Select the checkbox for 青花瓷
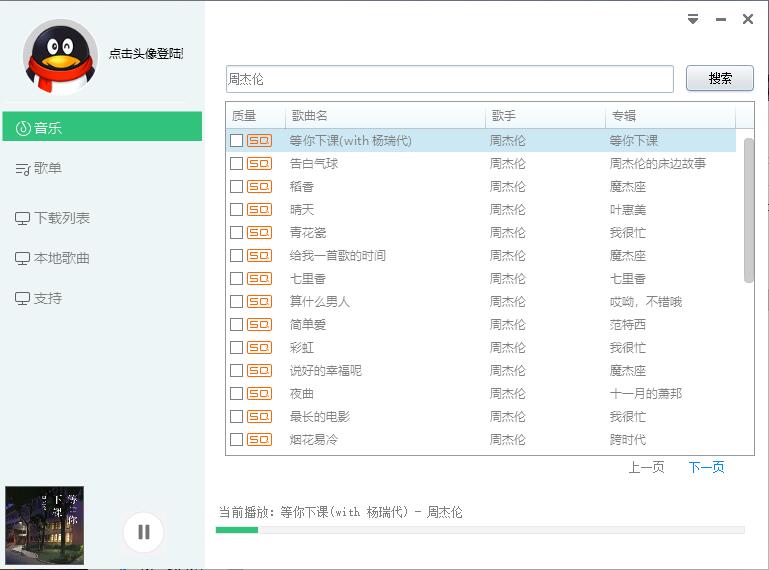Screen dimensions: 769x570 (x=236, y=233)
